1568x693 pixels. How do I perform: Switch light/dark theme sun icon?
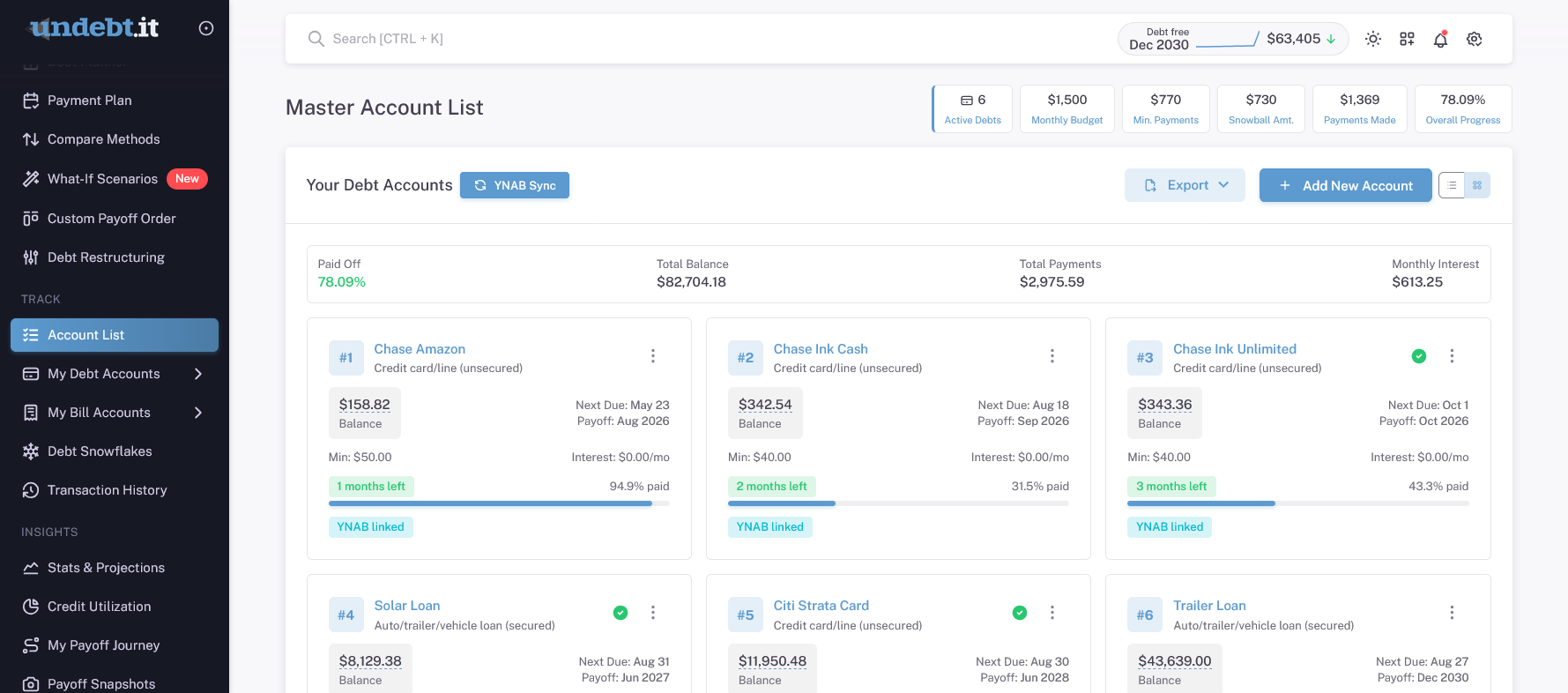1373,39
